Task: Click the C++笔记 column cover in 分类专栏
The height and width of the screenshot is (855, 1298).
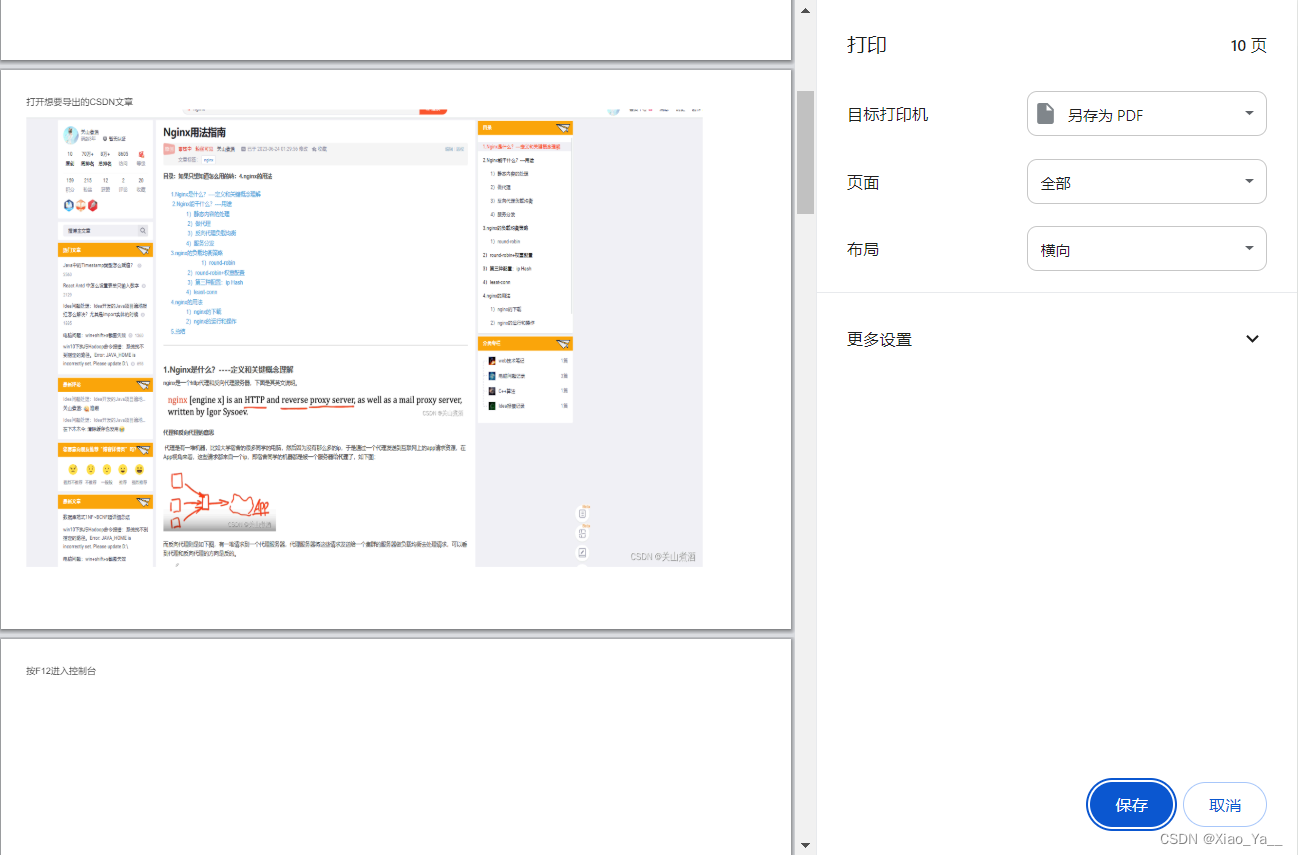Action: pos(492,391)
